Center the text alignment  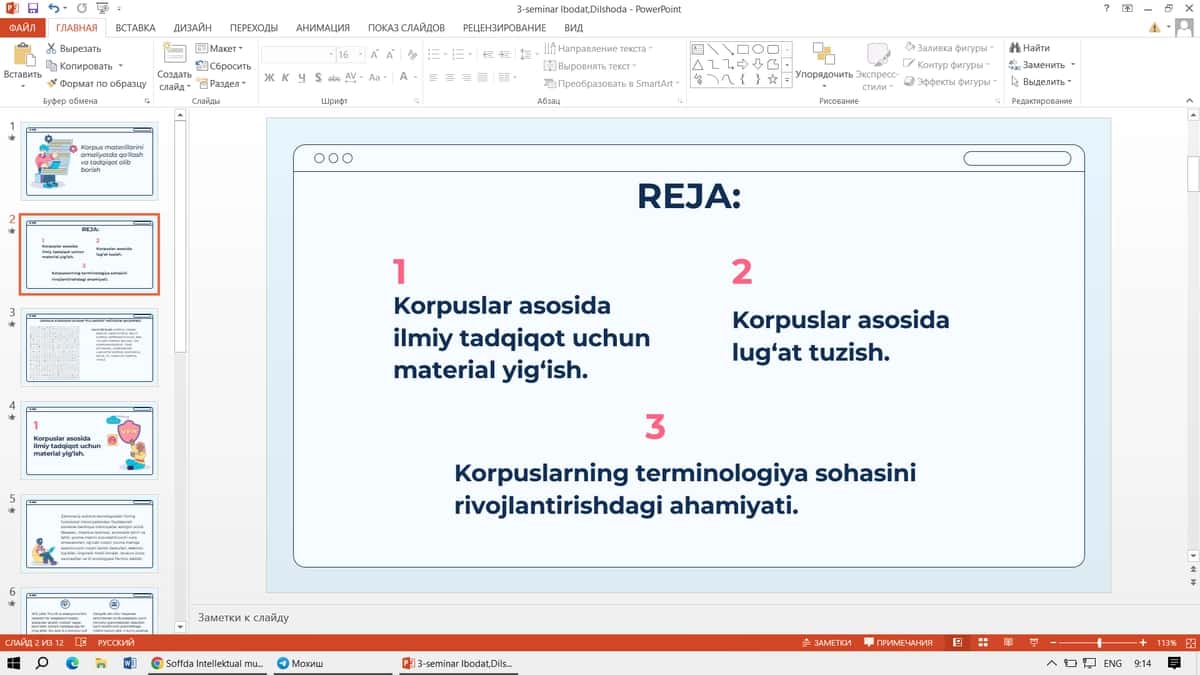pyautogui.click(x=450, y=77)
